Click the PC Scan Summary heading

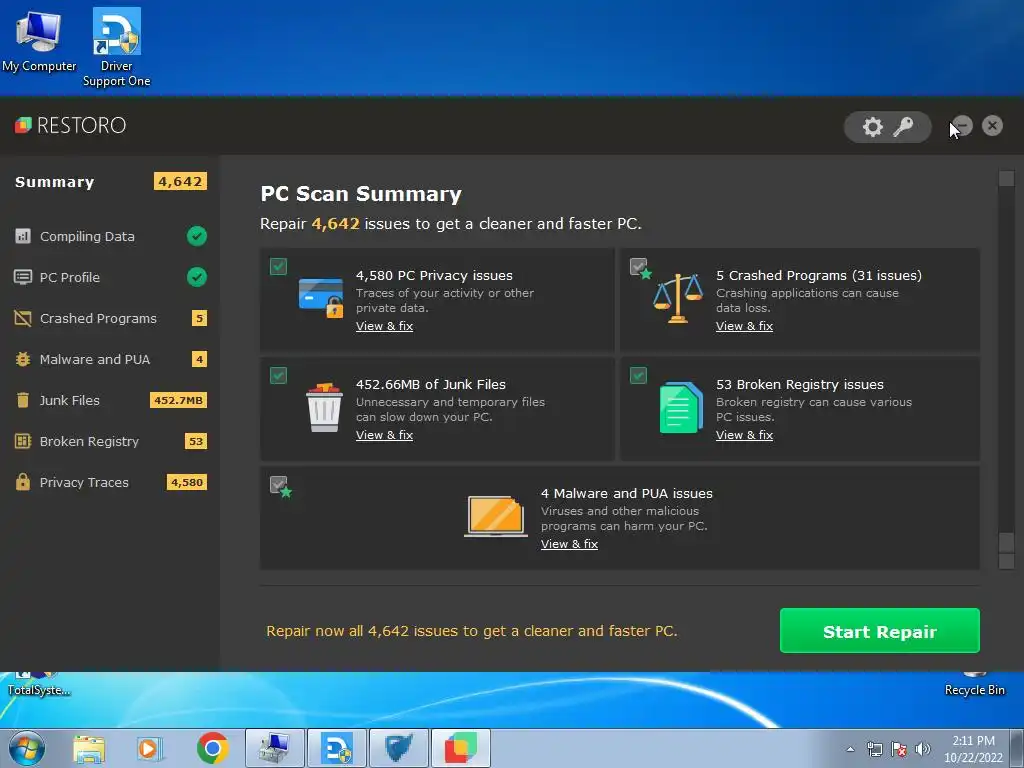coord(360,194)
